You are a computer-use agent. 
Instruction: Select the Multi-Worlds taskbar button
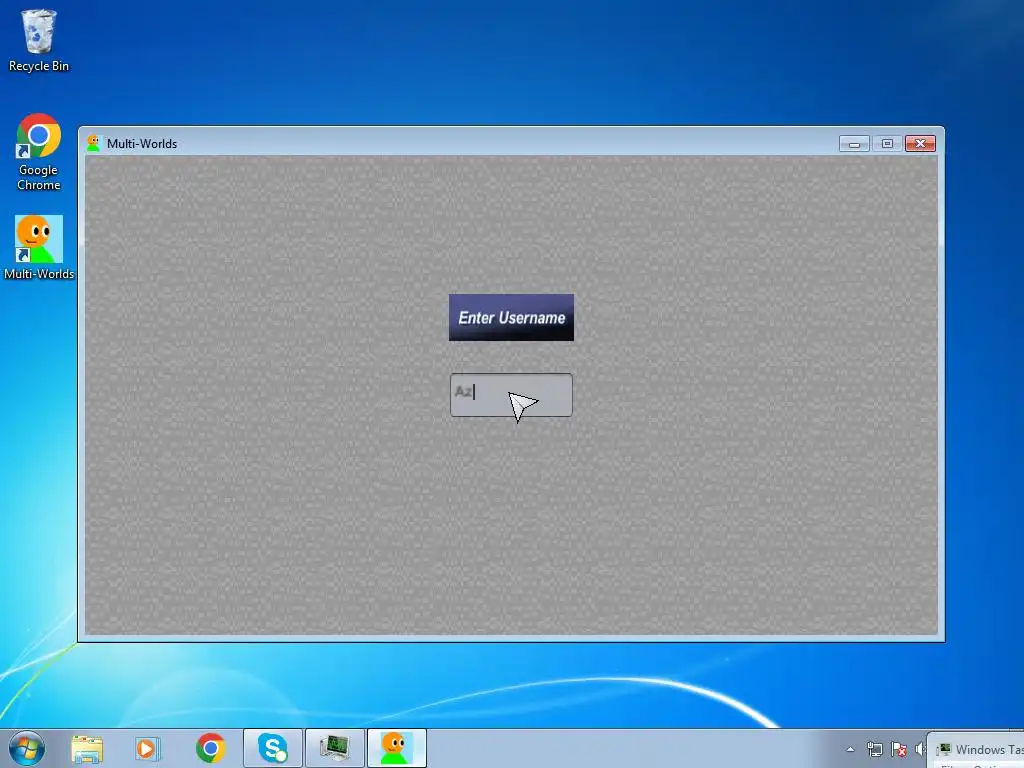[x=396, y=748]
